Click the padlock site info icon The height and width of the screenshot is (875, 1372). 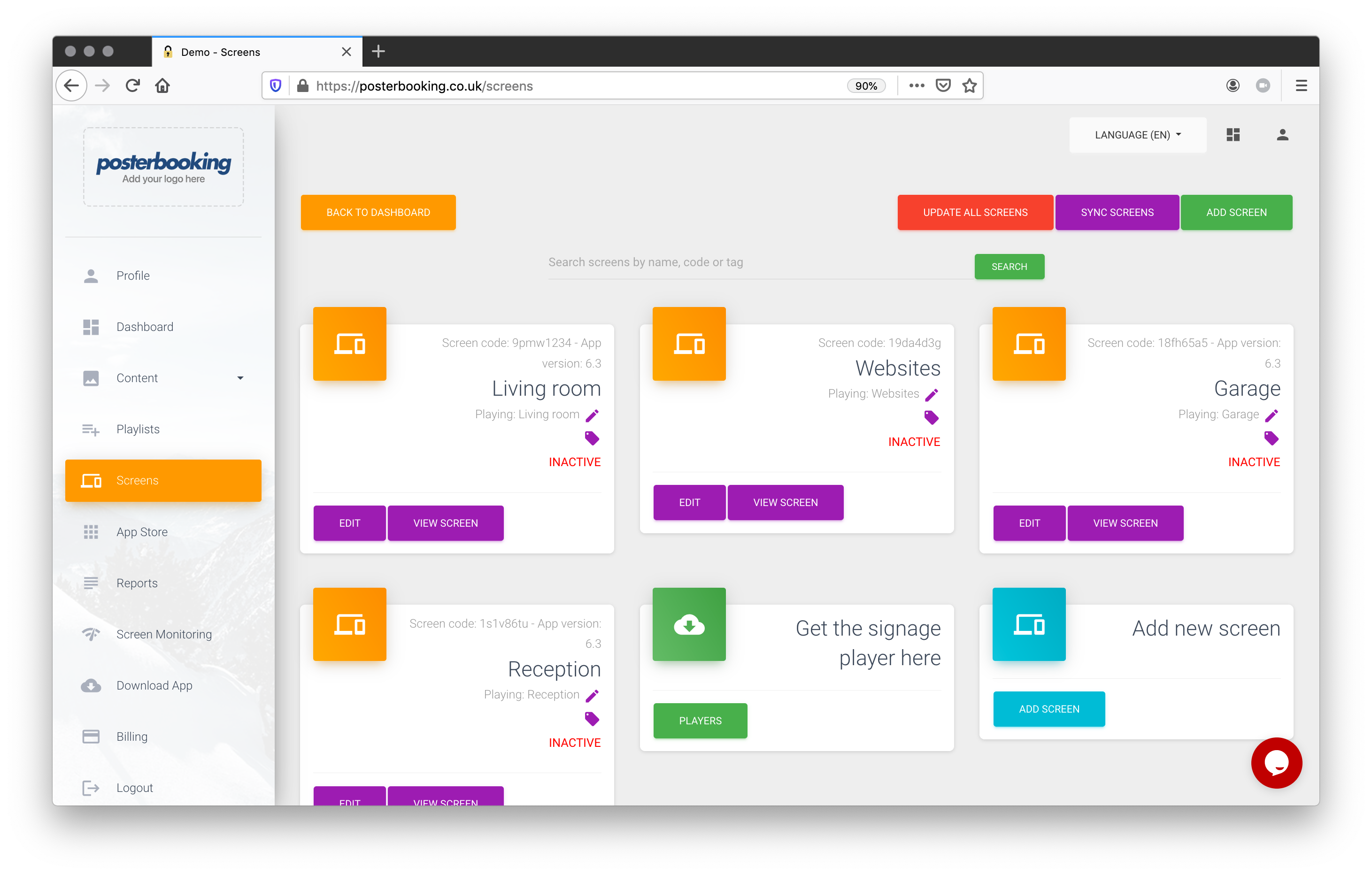pos(302,85)
